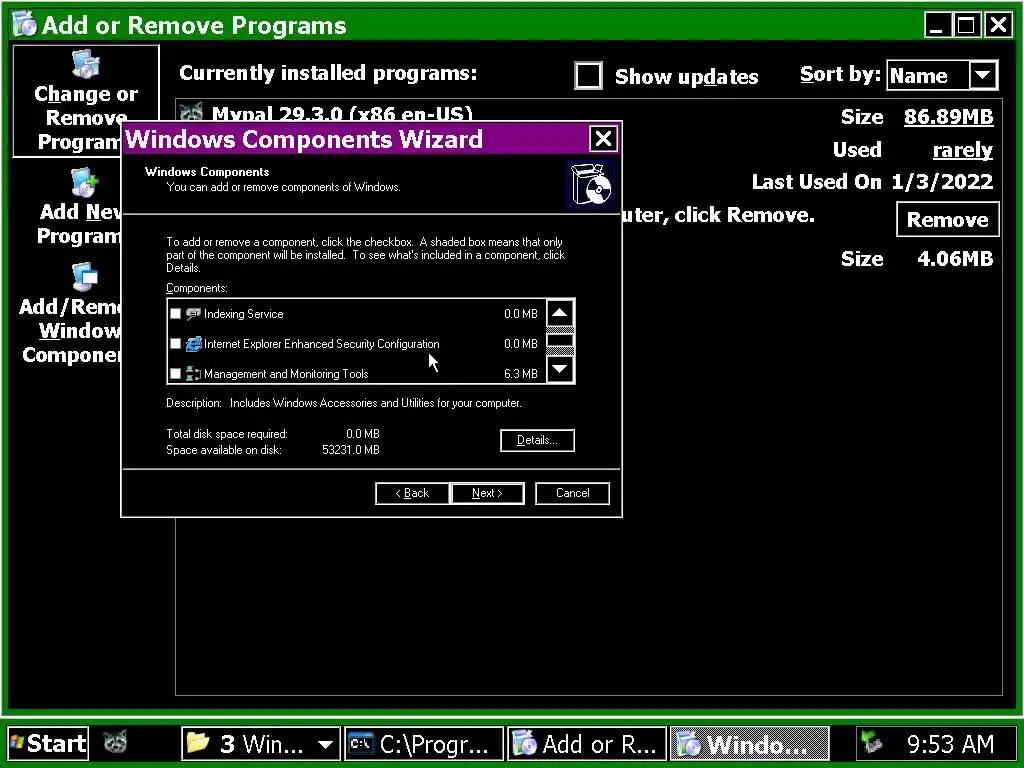Click the Indexing Service component icon
This screenshot has height=768, width=1024.
click(193, 314)
